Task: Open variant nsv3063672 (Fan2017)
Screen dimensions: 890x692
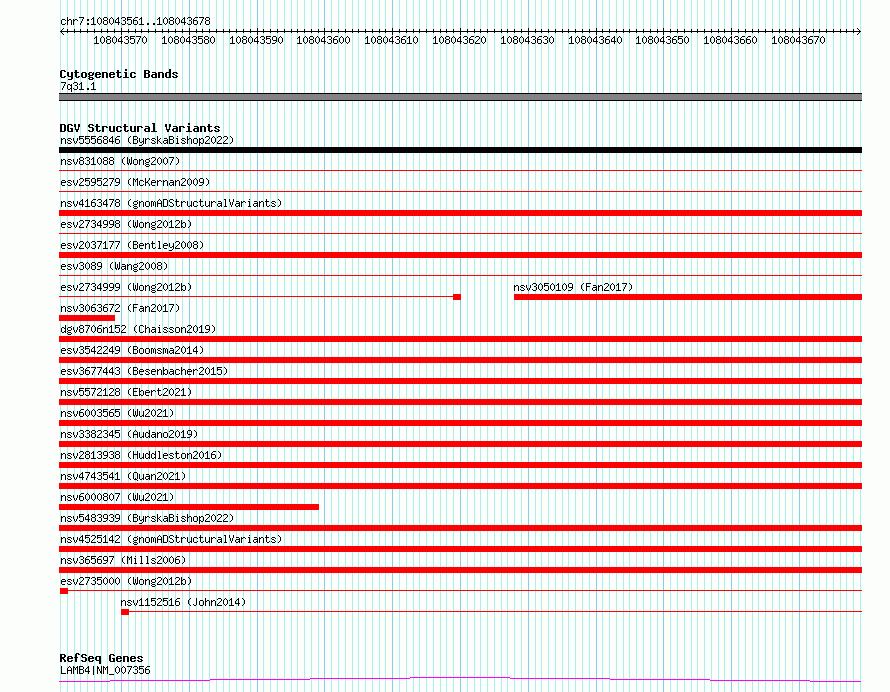Action: [120, 308]
